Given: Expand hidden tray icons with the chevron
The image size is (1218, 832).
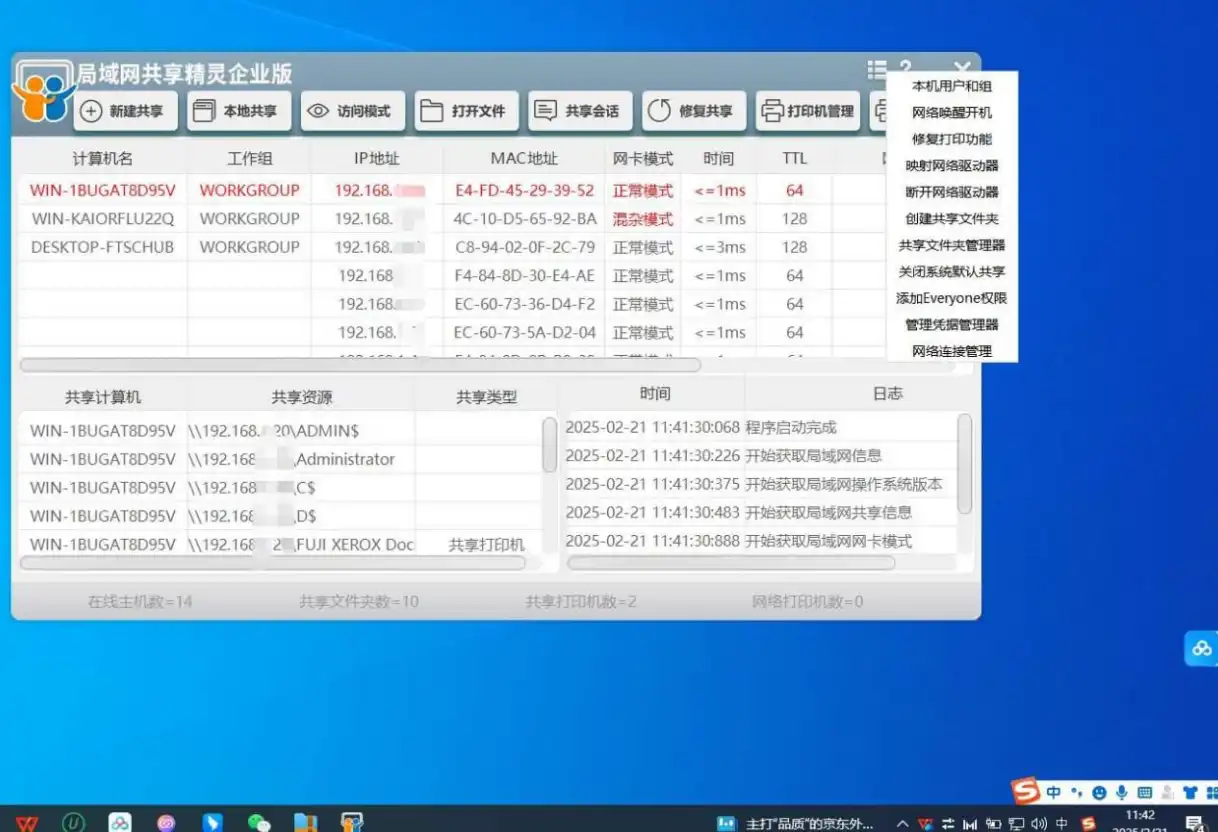Looking at the screenshot, I should pos(904,824).
